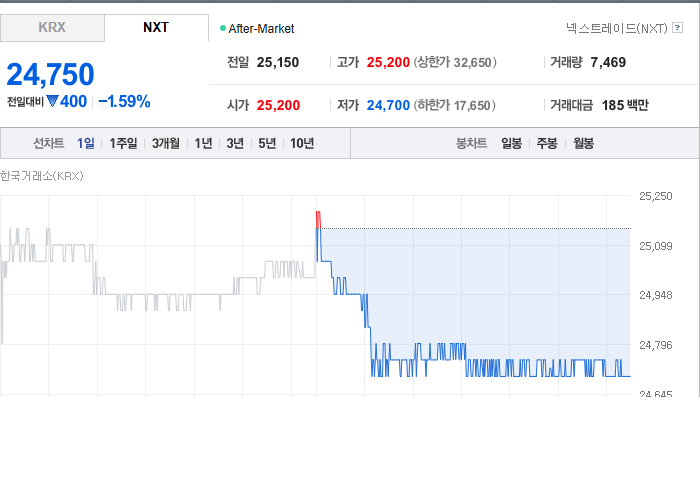Click the green After-Market status dot
The image size is (700, 490).
coord(223,28)
